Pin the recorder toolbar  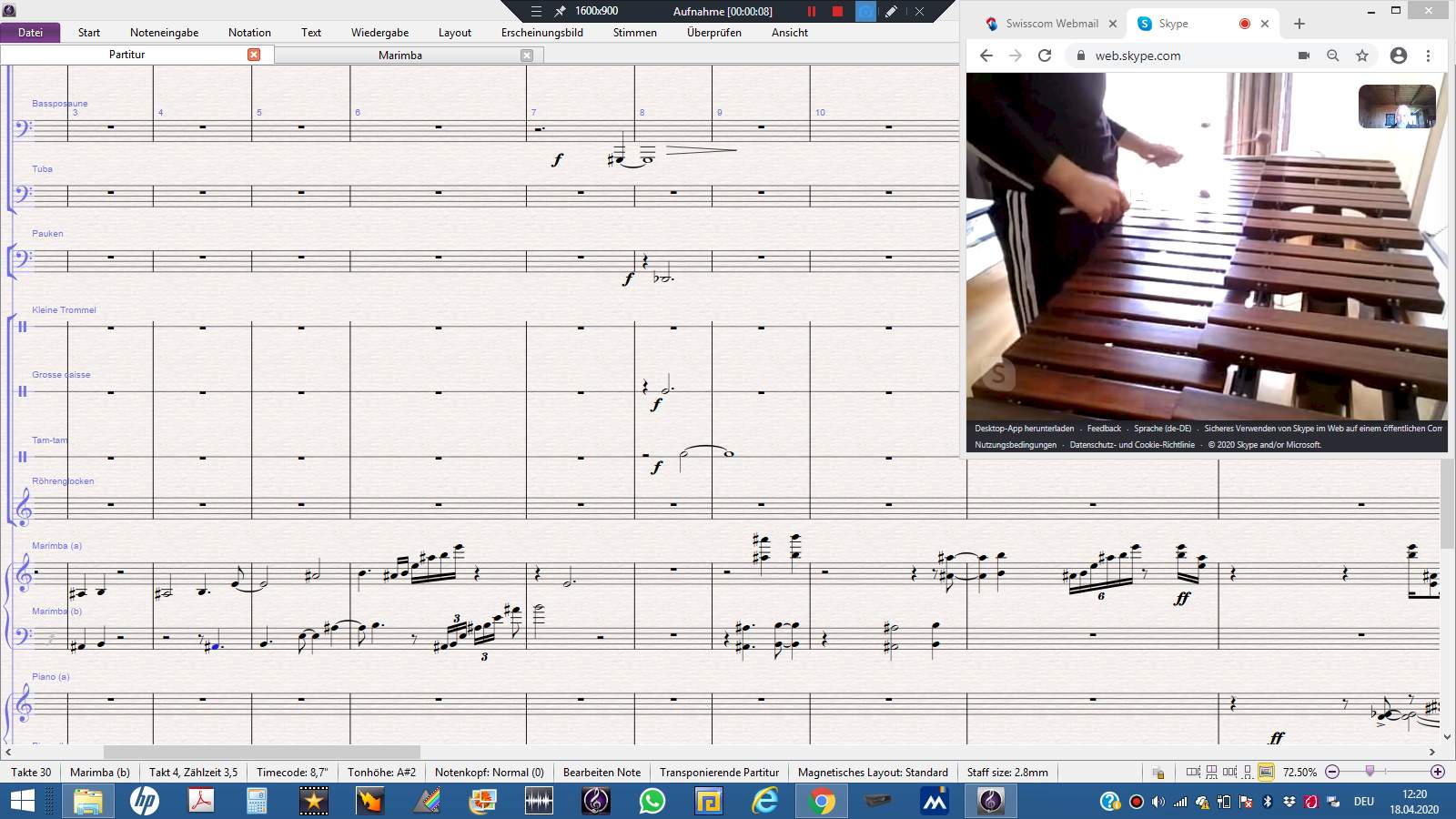[560, 12]
